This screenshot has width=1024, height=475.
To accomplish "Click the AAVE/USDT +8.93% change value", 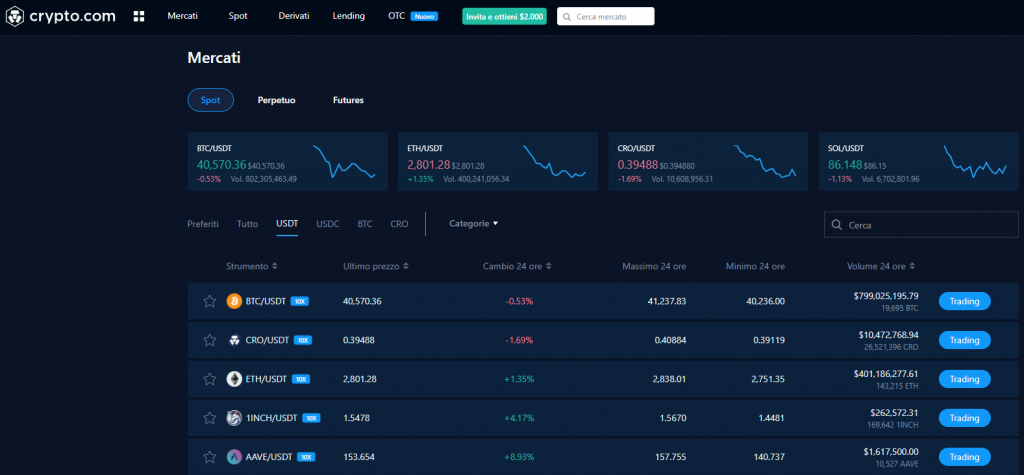I will (x=519, y=457).
